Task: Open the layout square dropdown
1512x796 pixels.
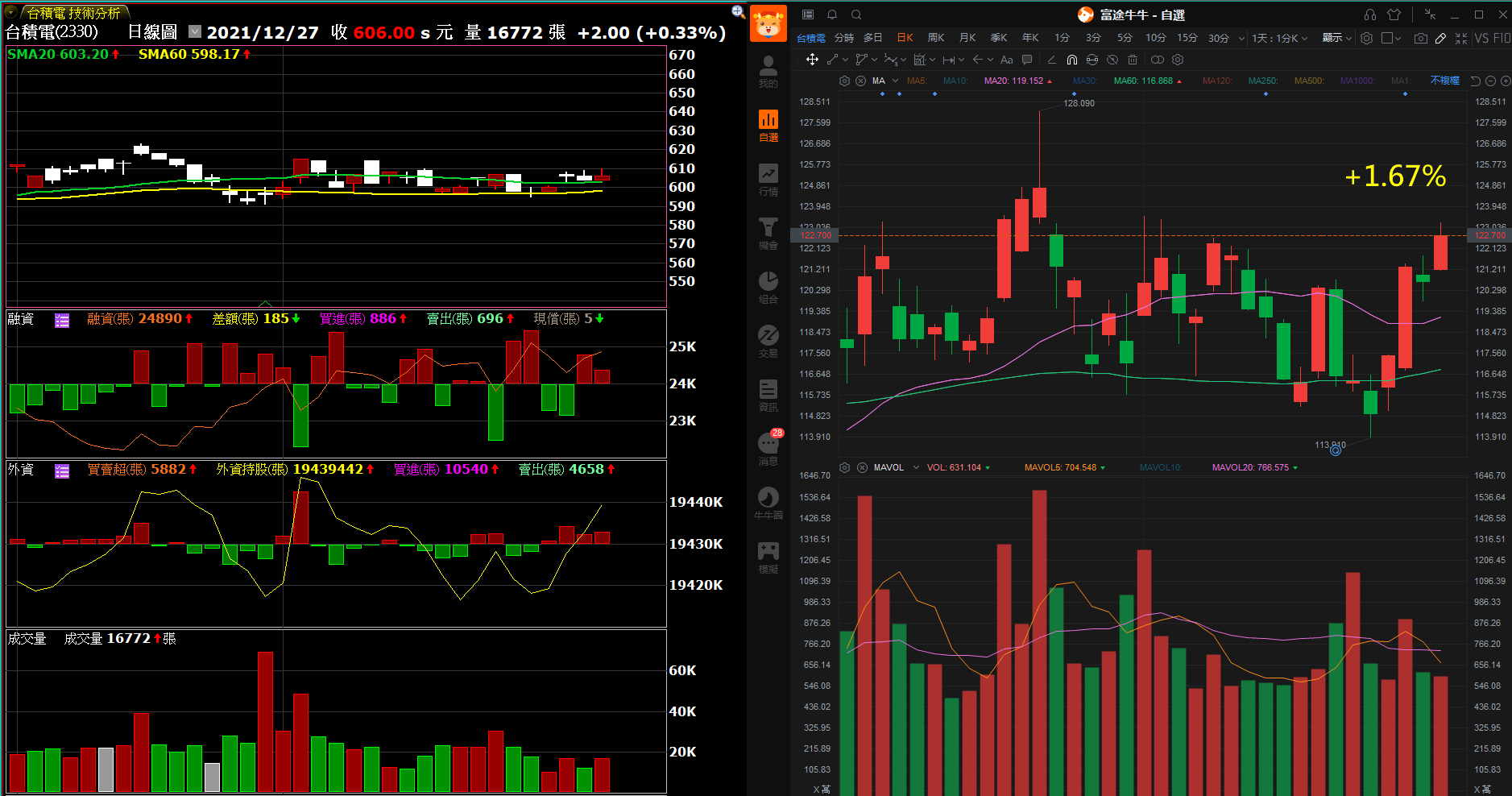Action: pyautogui.click(x=1391, y=38)
